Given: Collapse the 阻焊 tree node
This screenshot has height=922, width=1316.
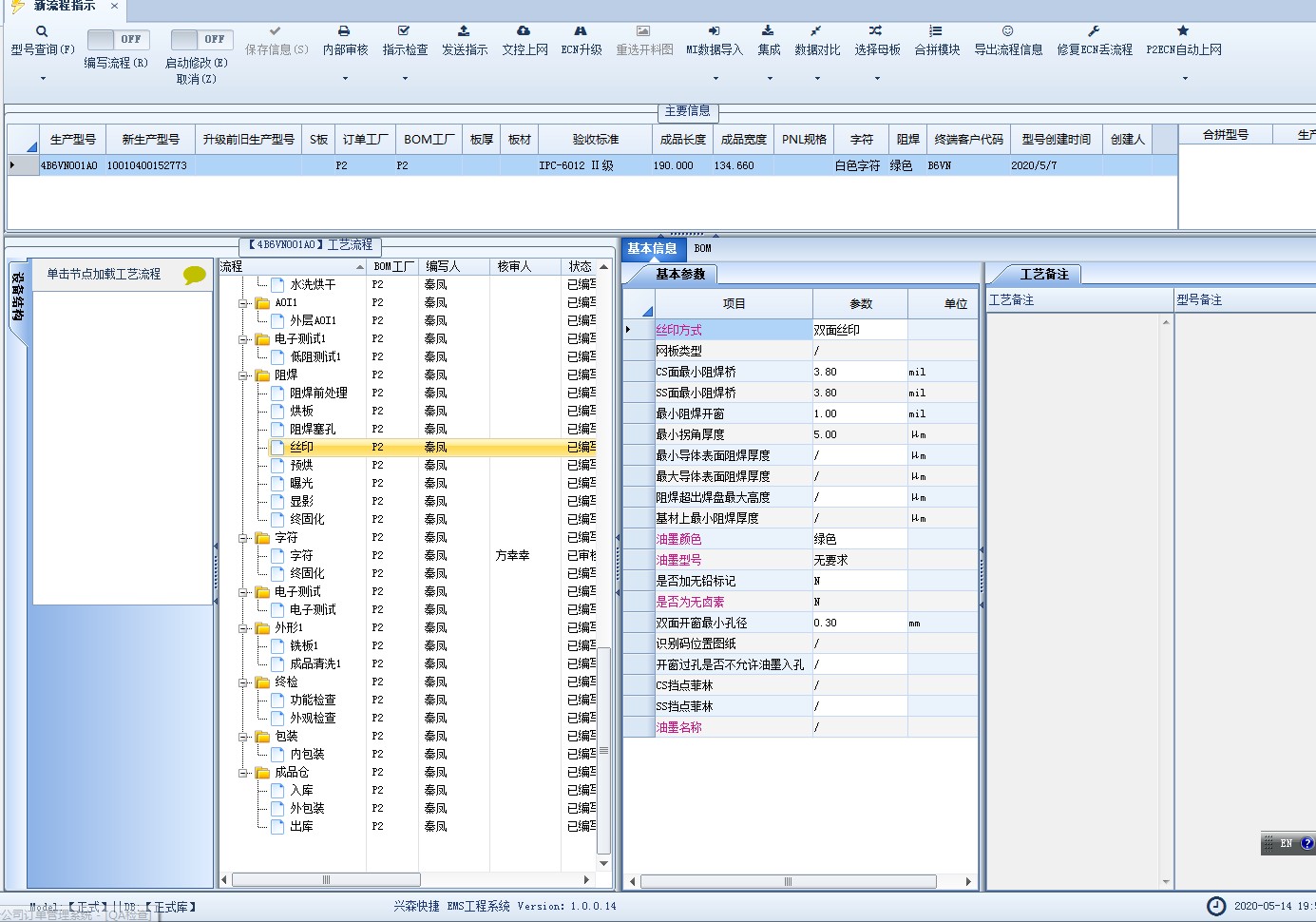Looking at the screenshot, I should (244, 375).
